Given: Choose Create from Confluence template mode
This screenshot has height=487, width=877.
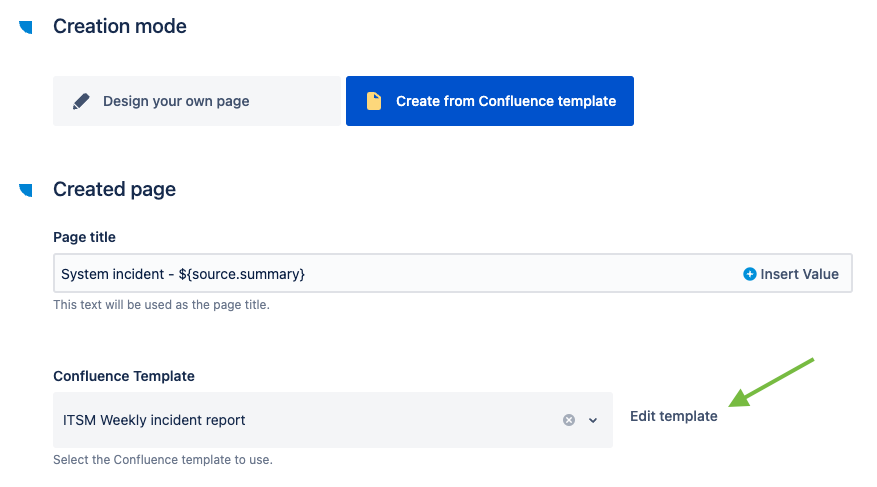Looking at the screenshot, I should [505, 101].
